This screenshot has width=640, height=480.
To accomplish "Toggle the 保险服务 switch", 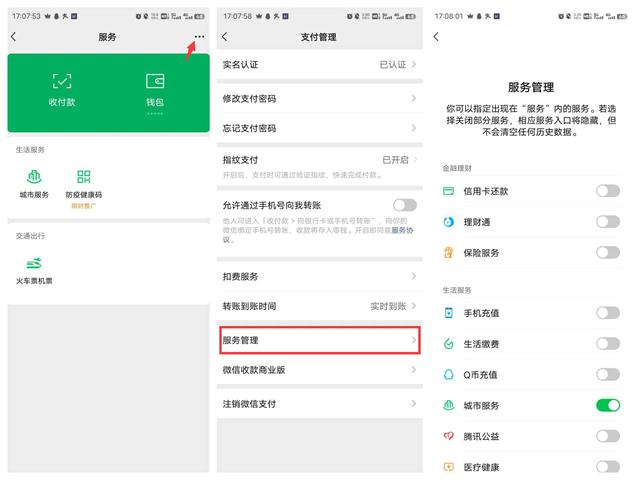I will (x=608, y=252).
